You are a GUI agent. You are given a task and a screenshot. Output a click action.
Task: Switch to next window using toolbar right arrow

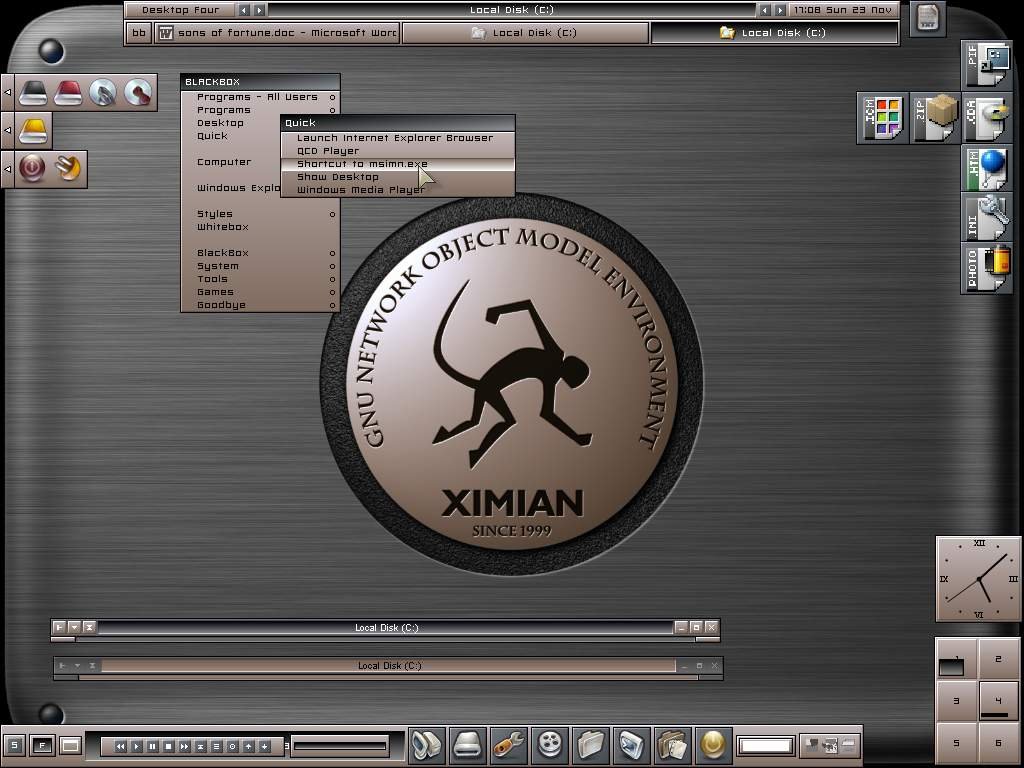780,10
